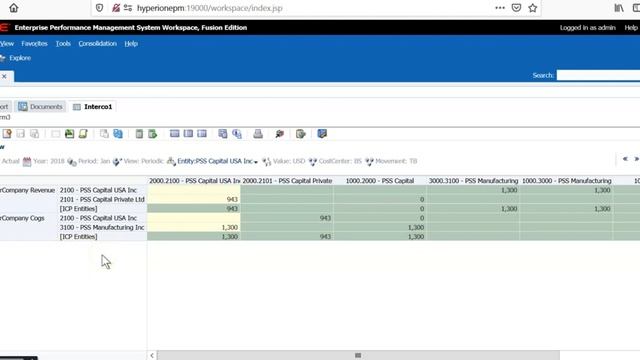The width and height of the screenshot is (640, 360).
Task: Click the Period icon in POV bar
Action: 72,162
